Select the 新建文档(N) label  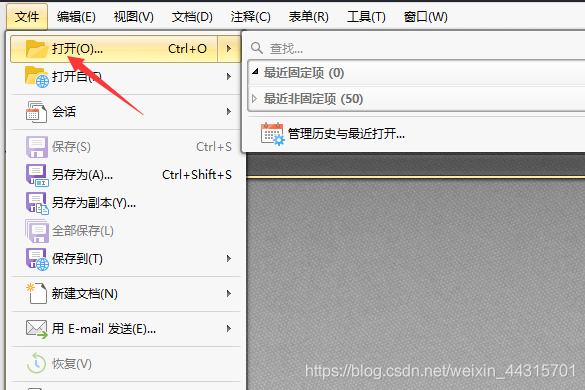click(x=85, y=294)
